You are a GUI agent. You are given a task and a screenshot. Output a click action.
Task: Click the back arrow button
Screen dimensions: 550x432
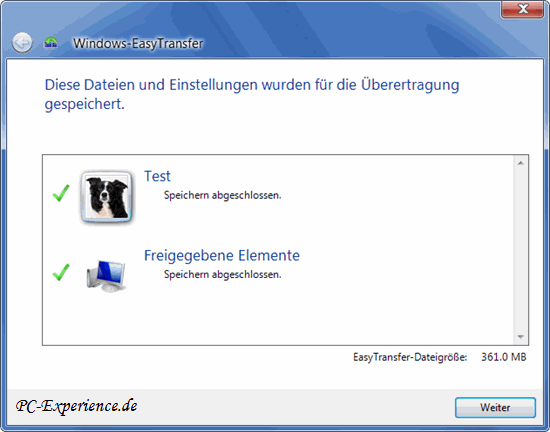click(x=22, y=43)
